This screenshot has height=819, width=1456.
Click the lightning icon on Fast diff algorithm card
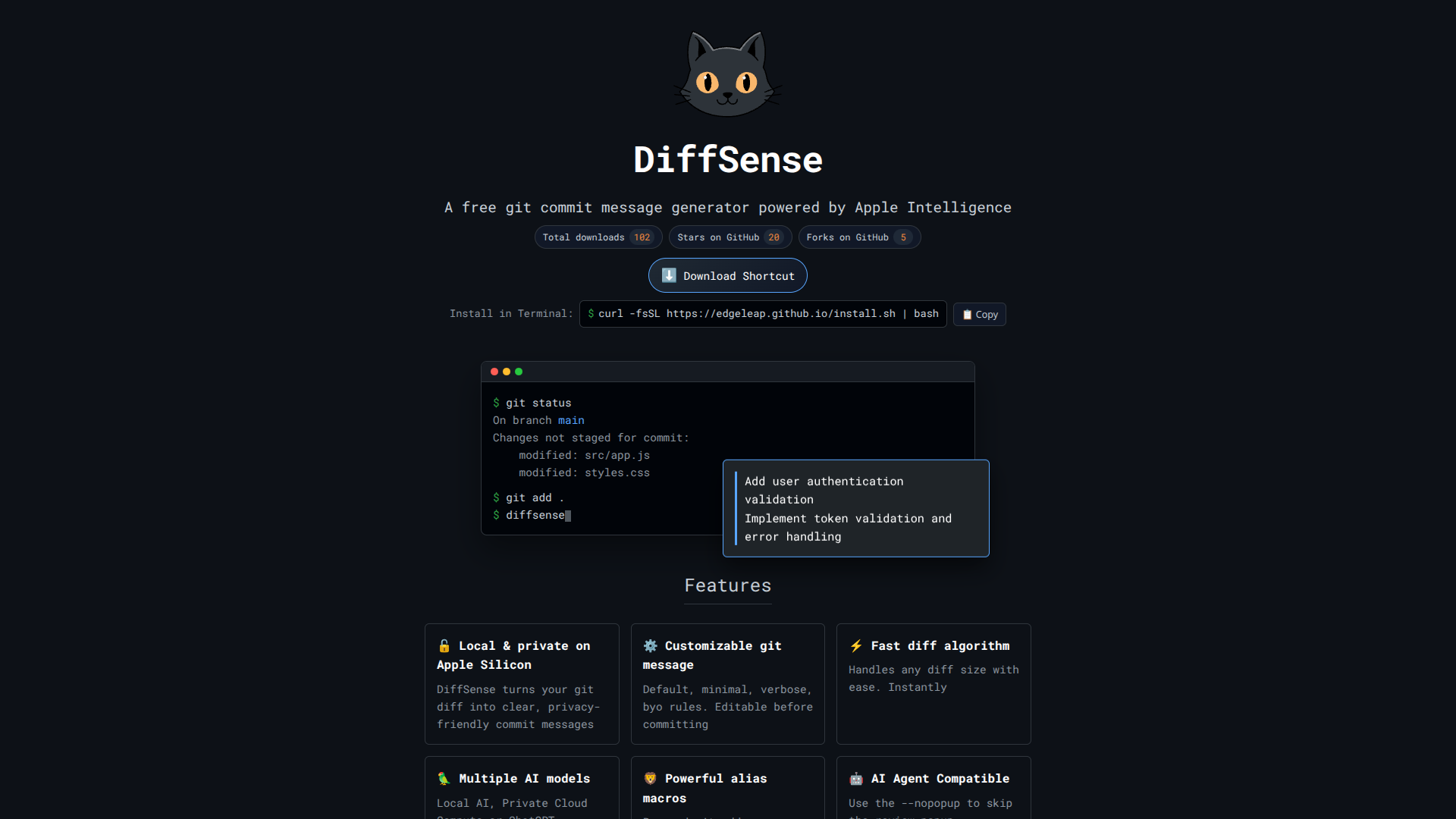coord(855,646)
